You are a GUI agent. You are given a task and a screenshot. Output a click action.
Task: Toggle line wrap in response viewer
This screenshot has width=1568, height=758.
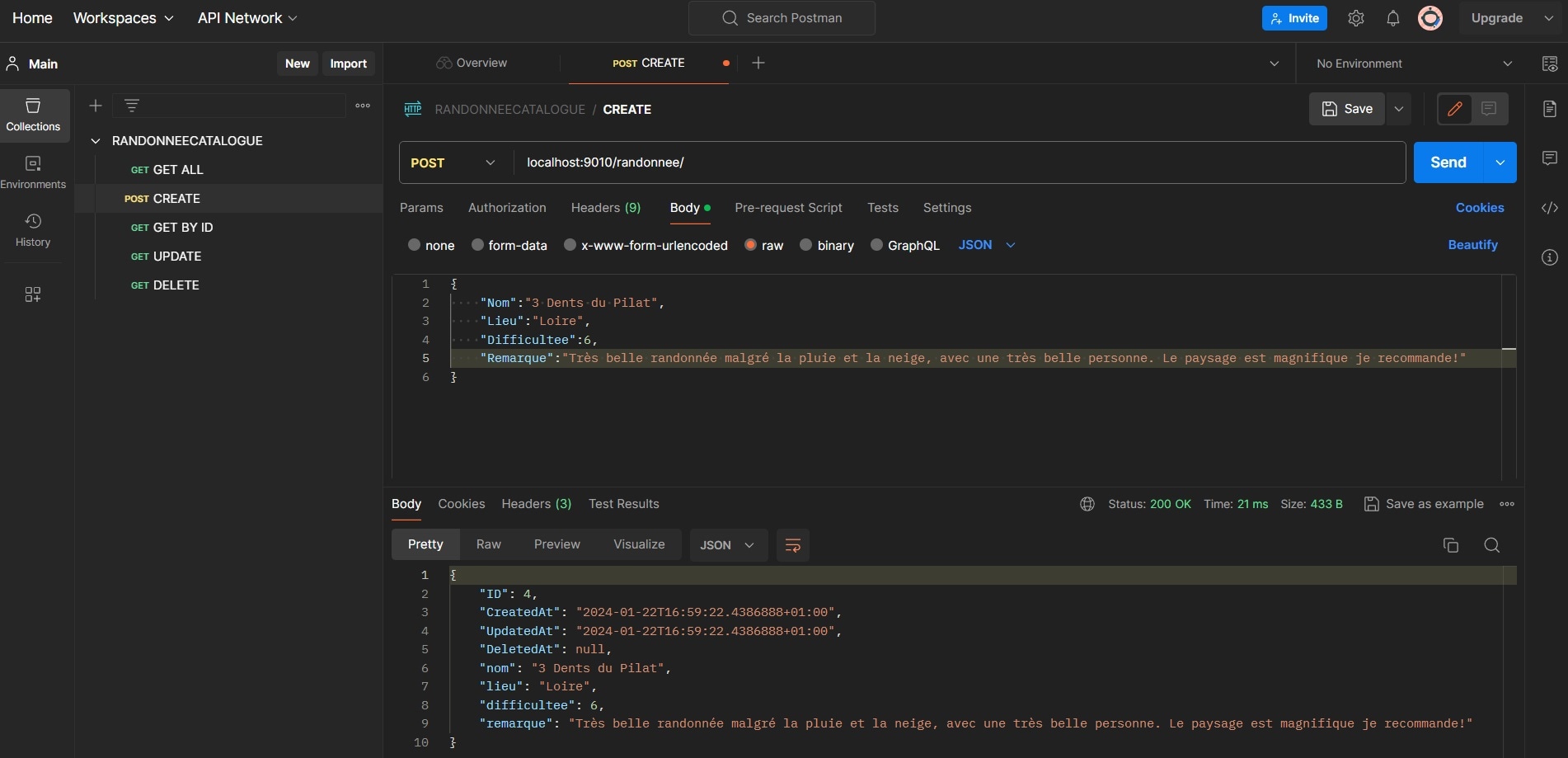792,545
